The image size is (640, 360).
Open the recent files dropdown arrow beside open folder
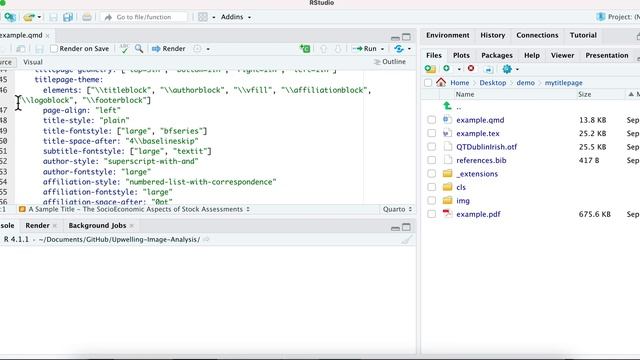pos(39,17)
